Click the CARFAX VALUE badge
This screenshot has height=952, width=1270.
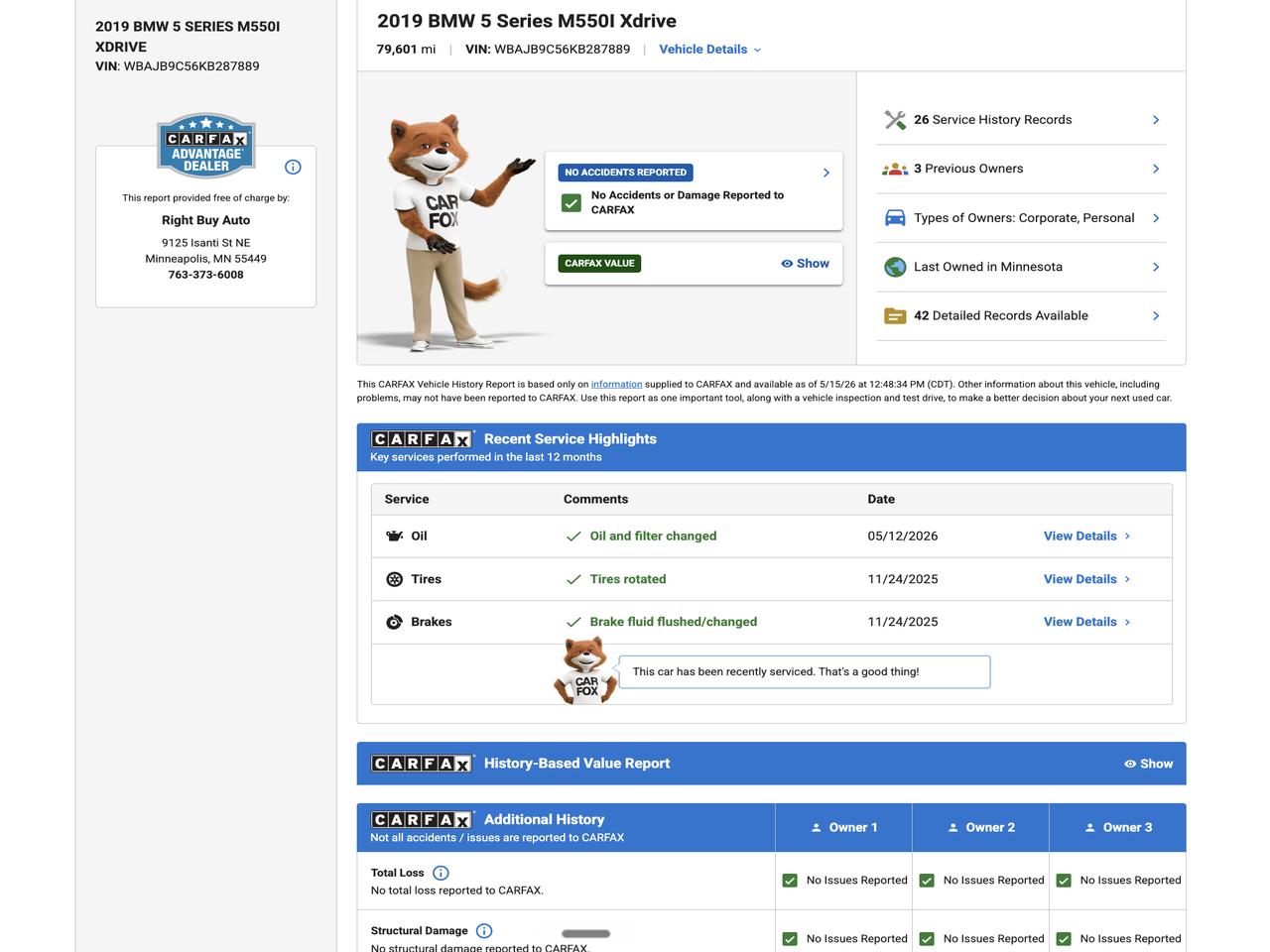click(599, 264)
